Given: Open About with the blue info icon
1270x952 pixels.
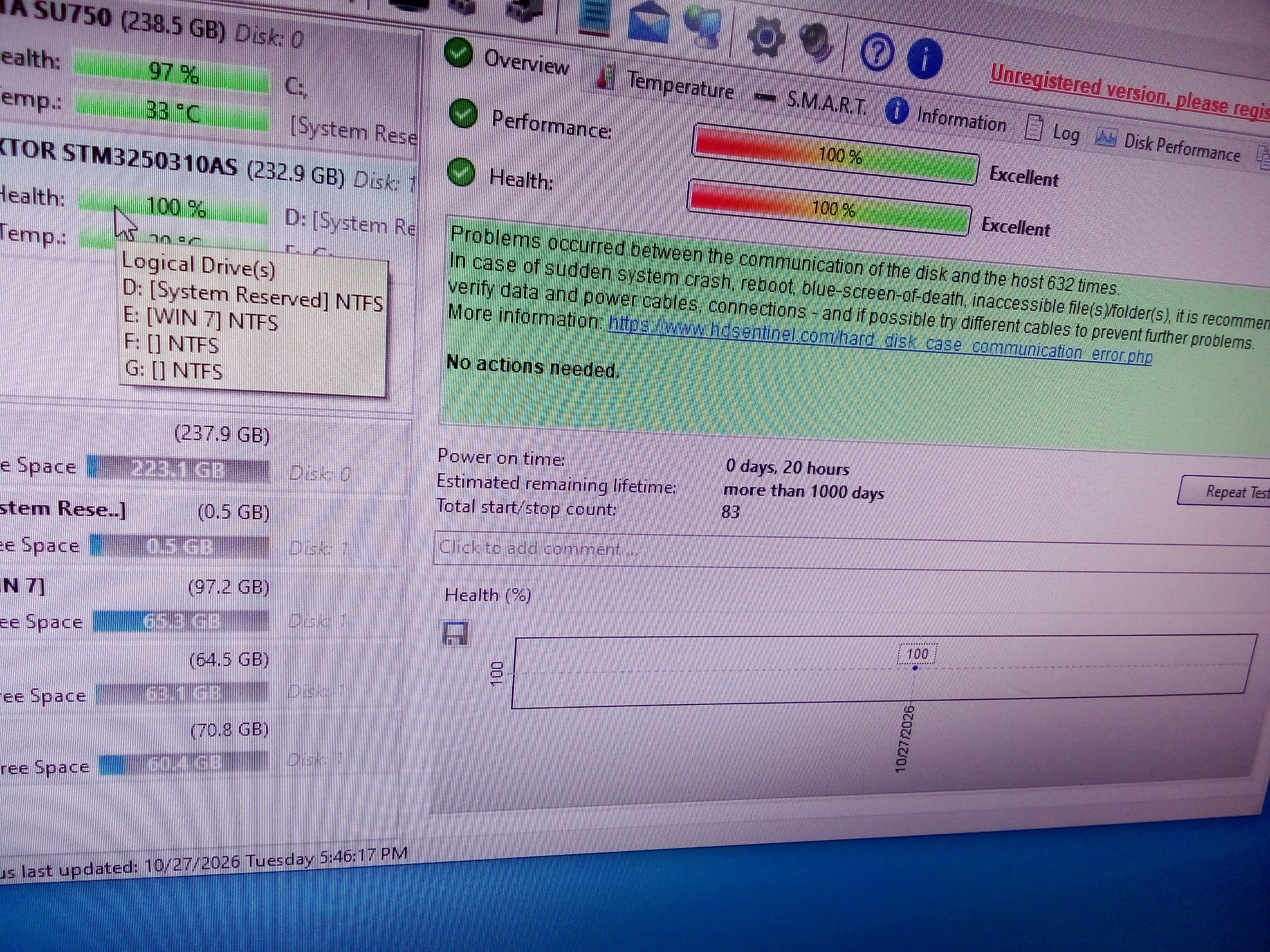Looking at the screenshot, I should coord(924,58).
